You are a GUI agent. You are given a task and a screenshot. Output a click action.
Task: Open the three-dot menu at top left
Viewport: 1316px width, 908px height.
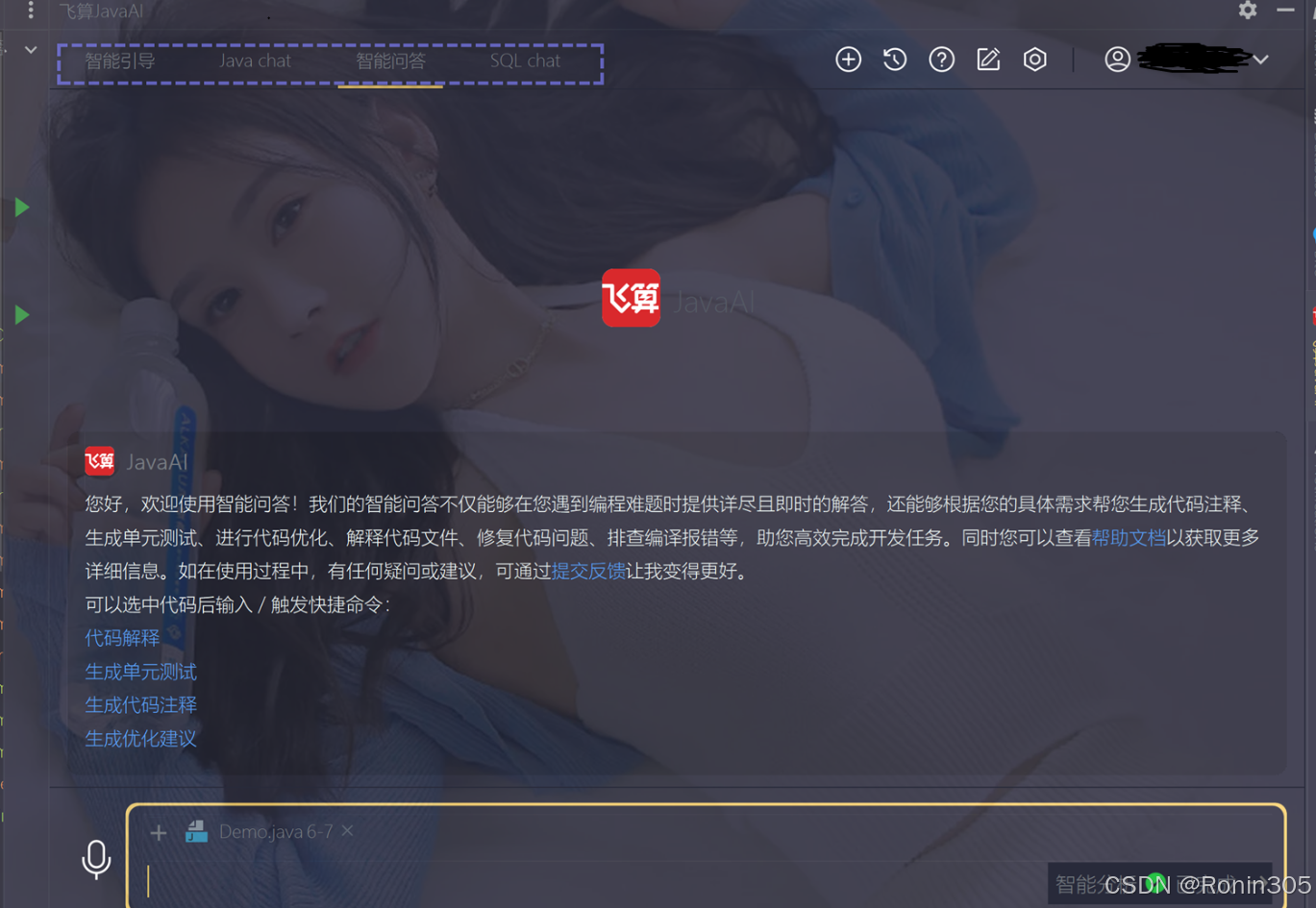(29, 10)
